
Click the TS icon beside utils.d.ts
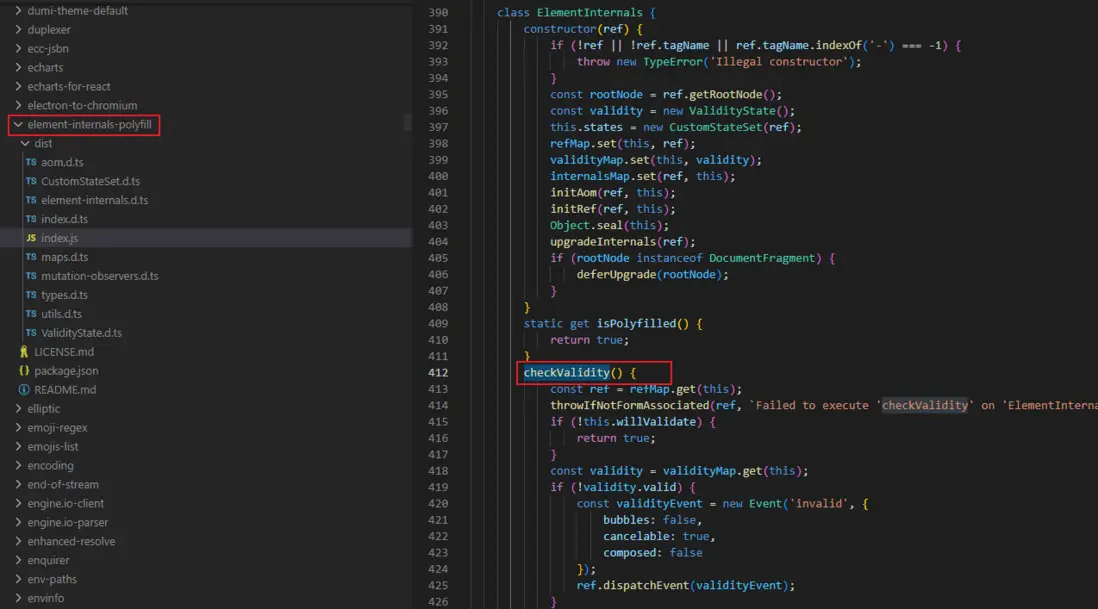click(x=31, y=314)
